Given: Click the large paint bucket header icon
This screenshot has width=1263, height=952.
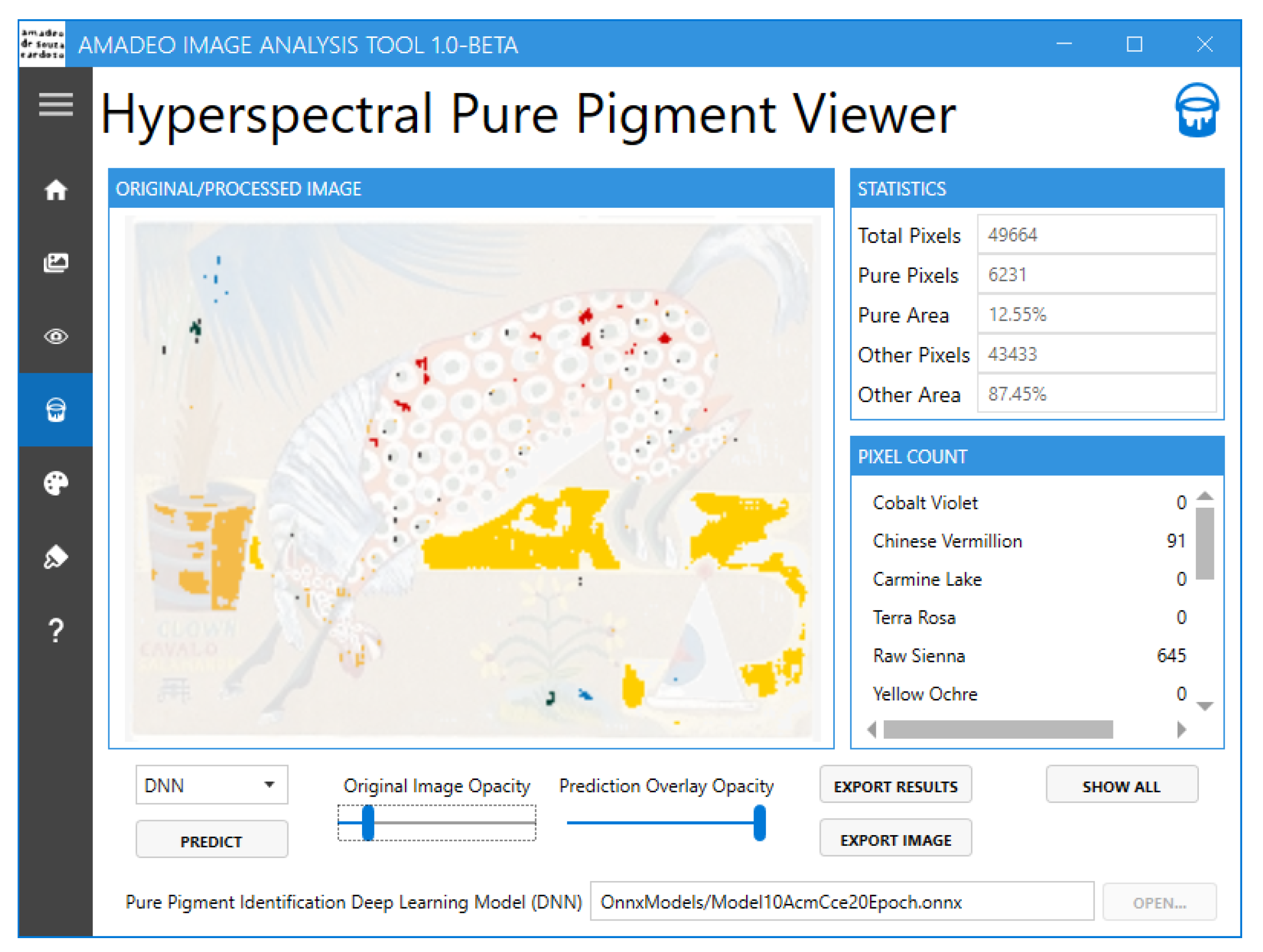Looking at the screenshot, I should point(1196,110).
